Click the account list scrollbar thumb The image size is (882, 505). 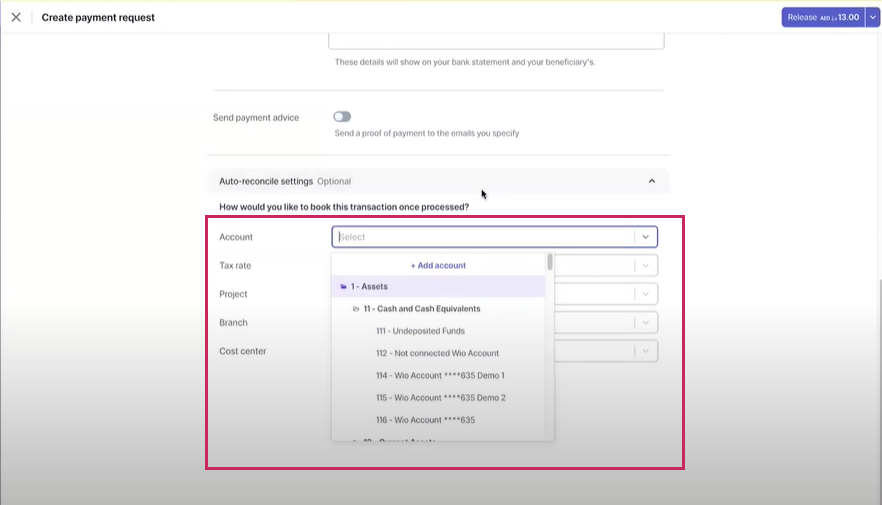coord(550,263)
